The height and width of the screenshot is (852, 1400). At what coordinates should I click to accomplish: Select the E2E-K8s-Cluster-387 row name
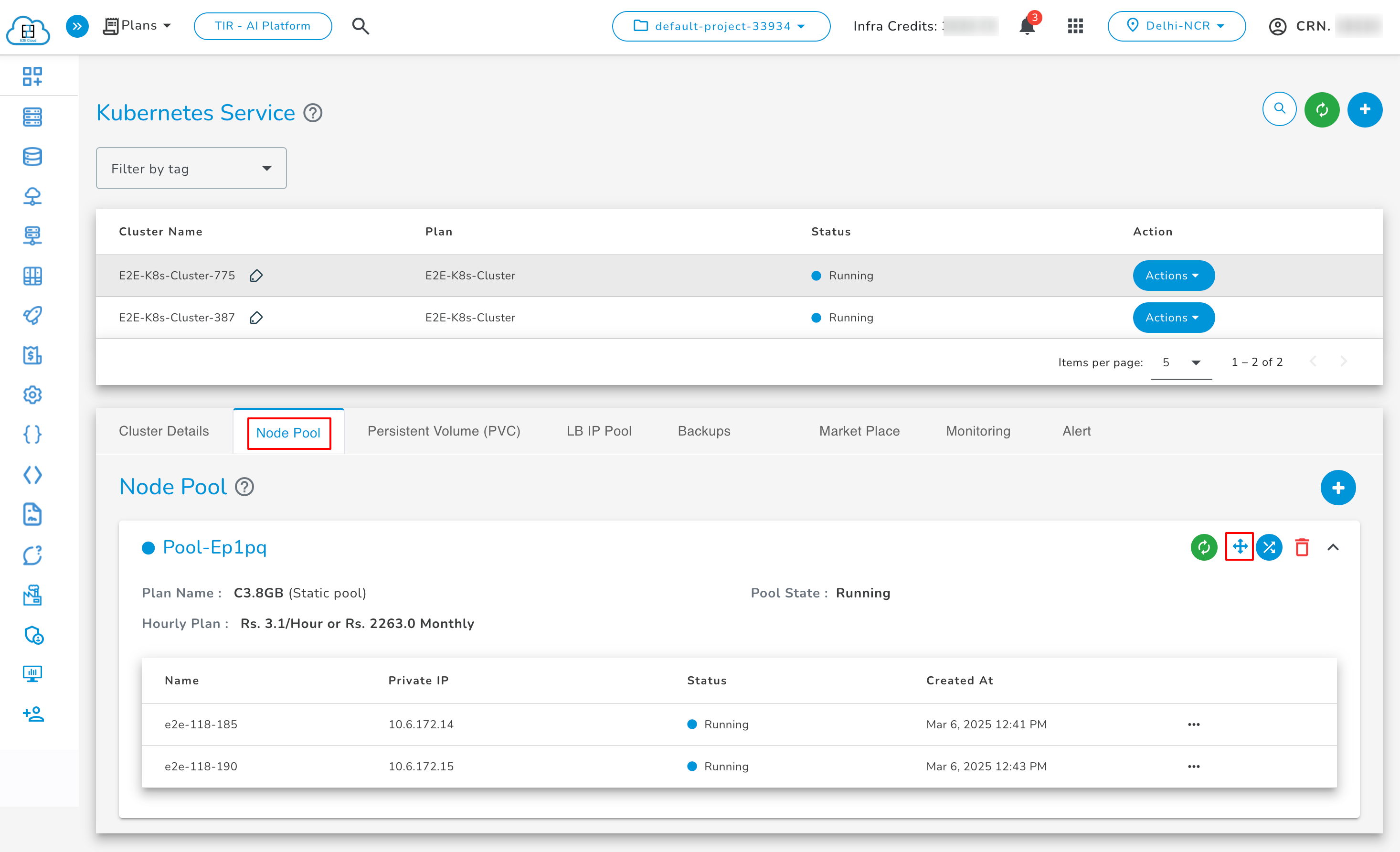(x=177, y=318)
